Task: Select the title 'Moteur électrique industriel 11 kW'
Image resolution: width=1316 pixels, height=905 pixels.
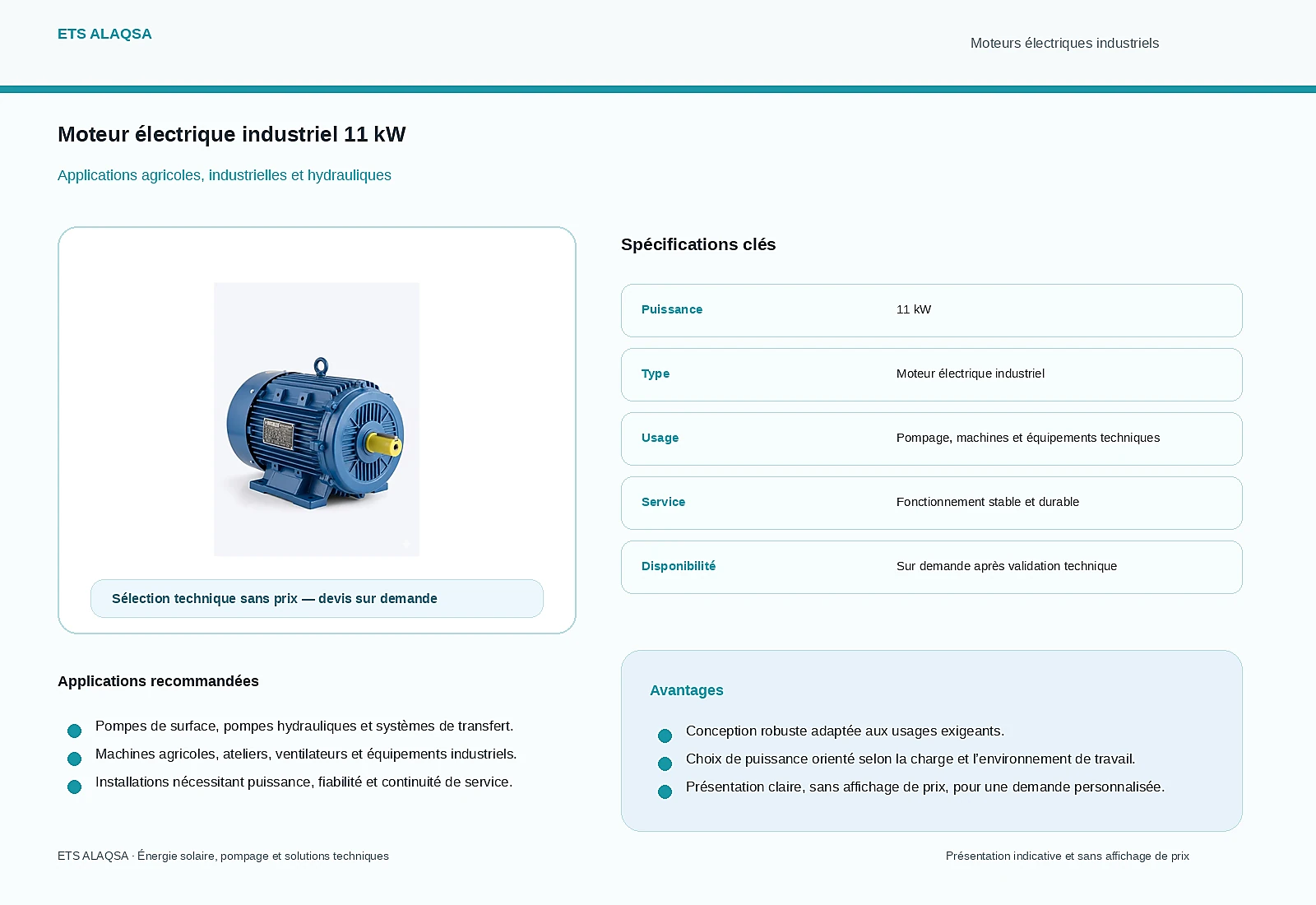Action: pyautogui.click(x=232, y=134)
